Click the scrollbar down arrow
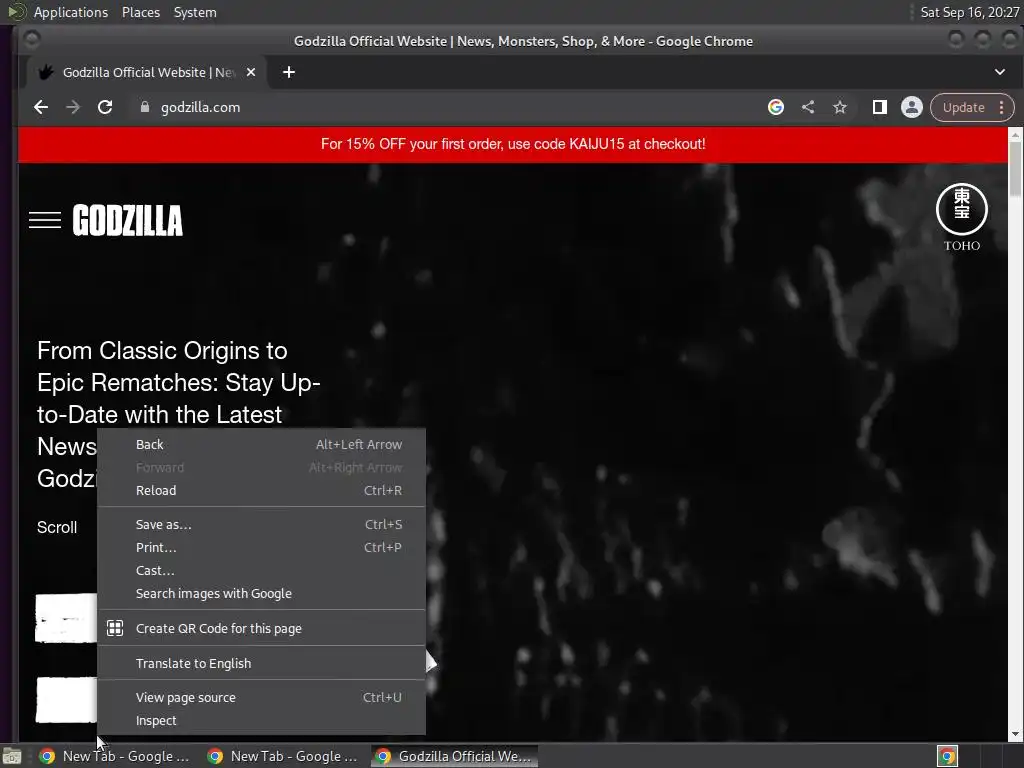 coord(1015,734)
